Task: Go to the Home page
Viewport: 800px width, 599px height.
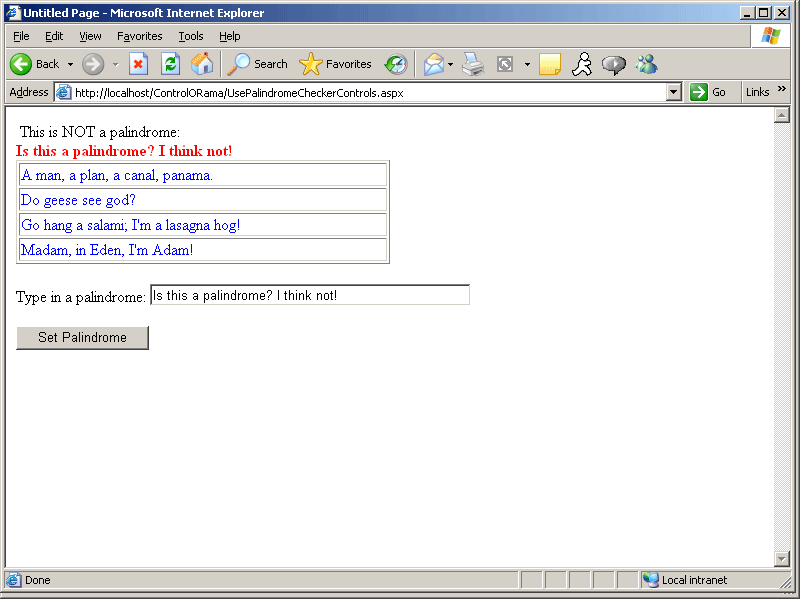Action: (x=201, y=64)
